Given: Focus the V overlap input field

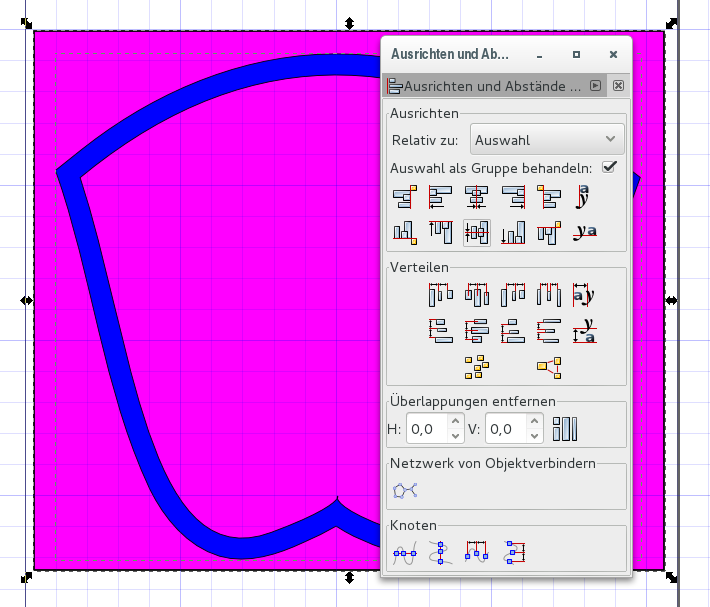Looking at the screenshot, I should coord(507,429).
